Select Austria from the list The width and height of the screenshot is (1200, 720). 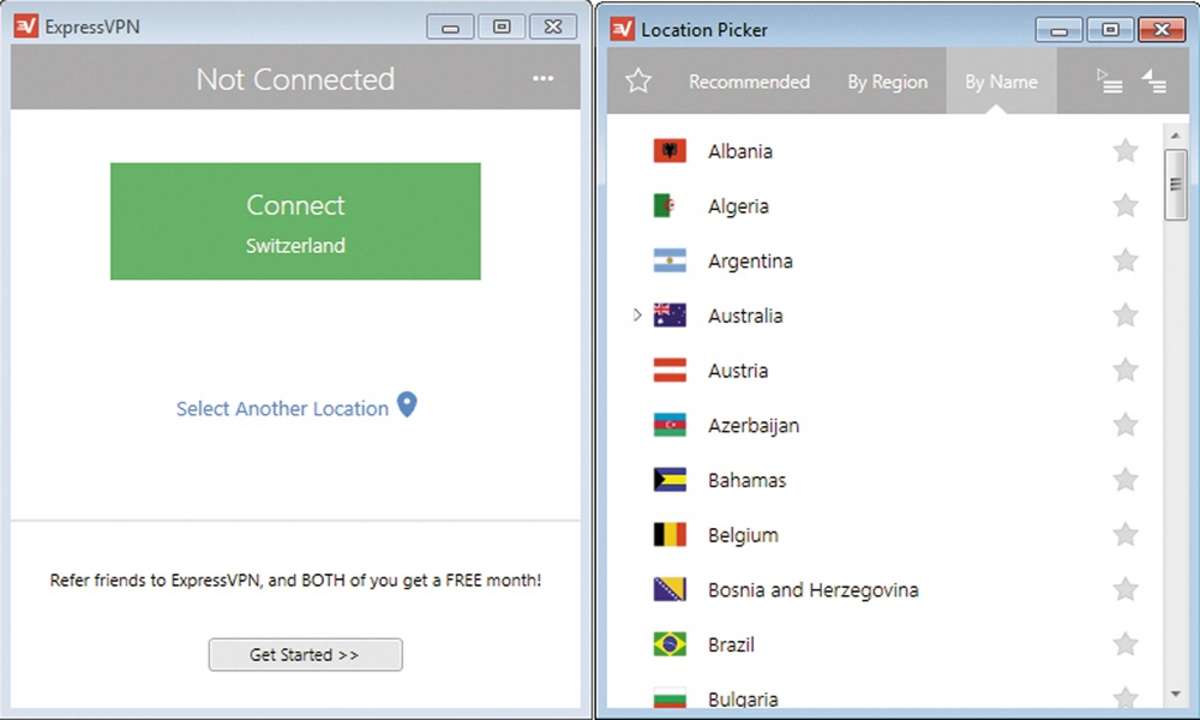(x=738, y=370)
